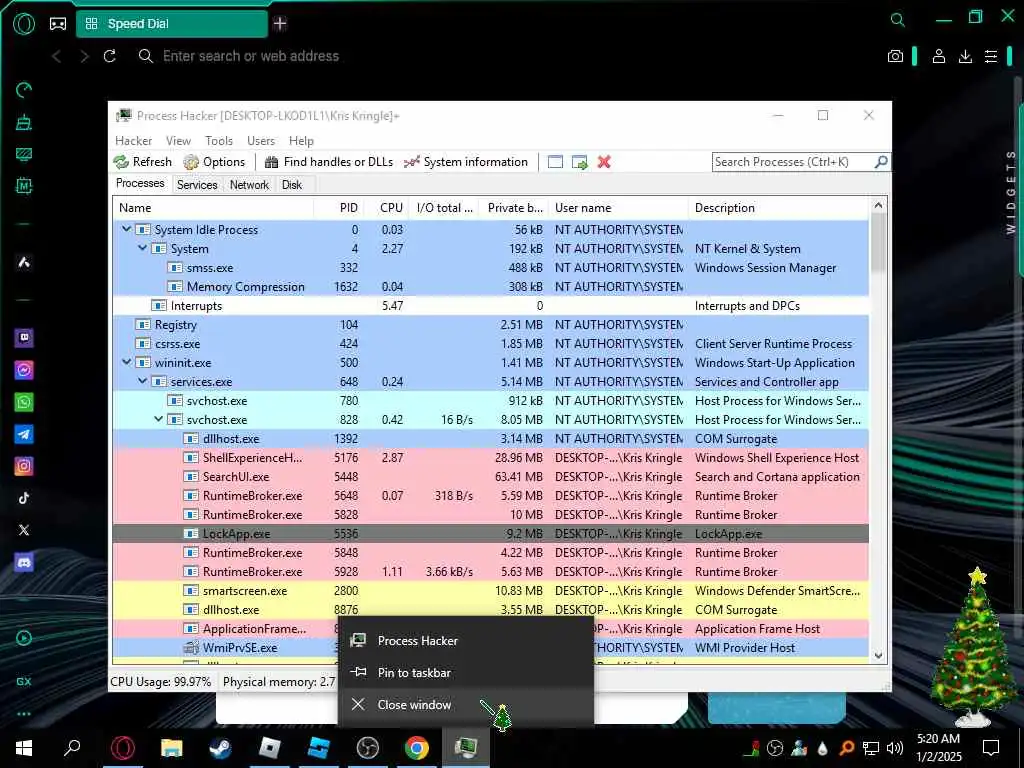Select the smartscreen.exe process row

pyautogui.click(x=490, y=590)
